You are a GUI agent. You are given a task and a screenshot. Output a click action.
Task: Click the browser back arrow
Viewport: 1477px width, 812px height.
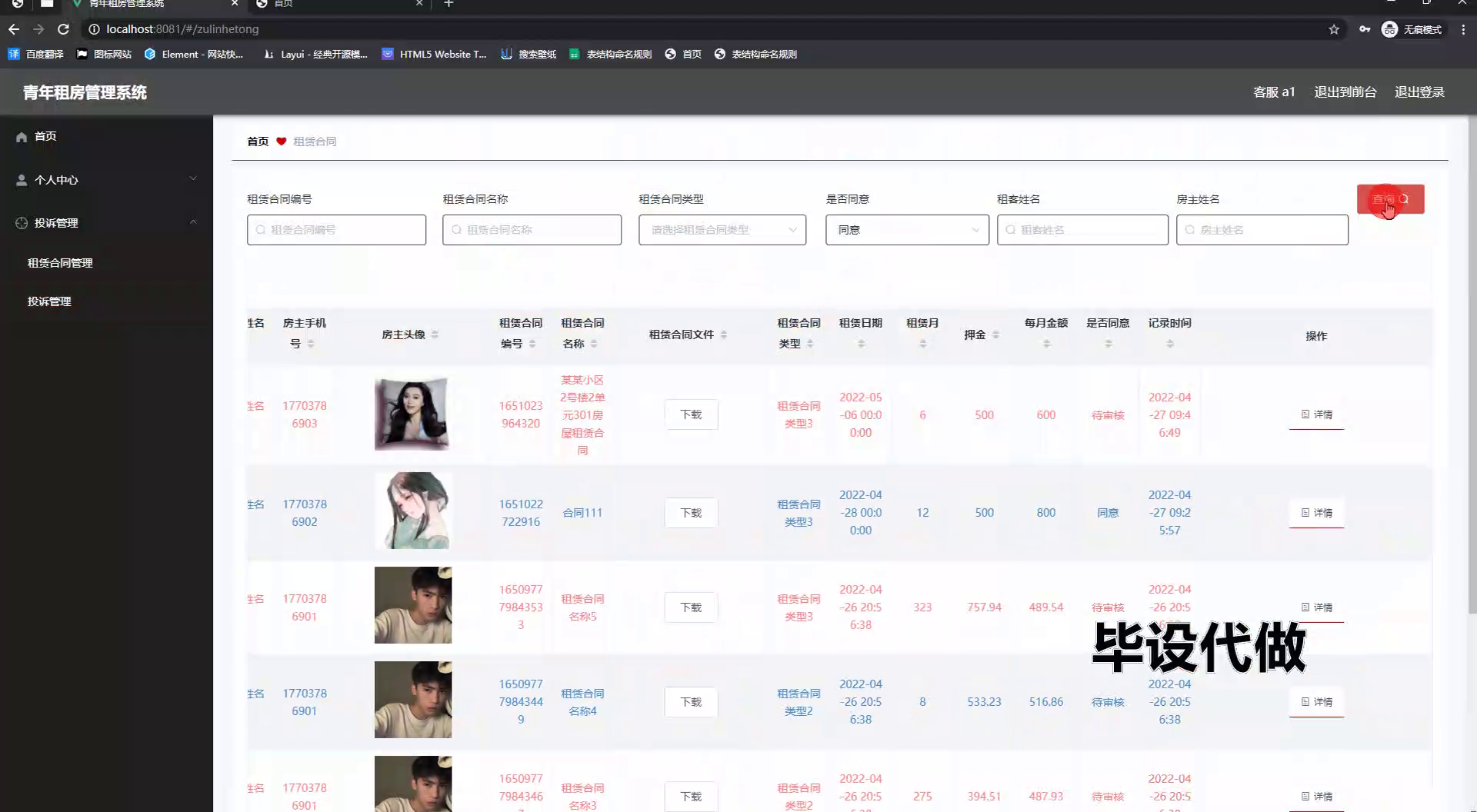pos(14,29)
